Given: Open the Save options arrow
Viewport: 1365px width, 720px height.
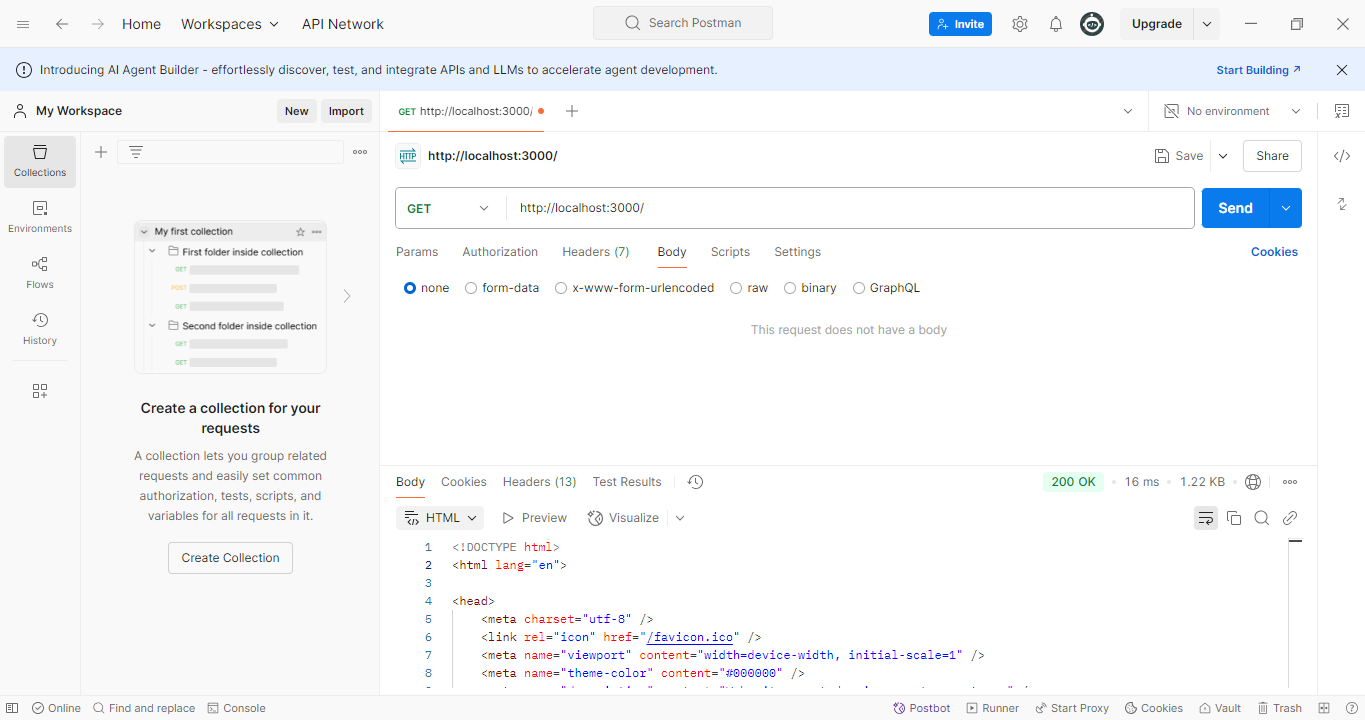Looking at the screenshot, I should pos(1223,156).
